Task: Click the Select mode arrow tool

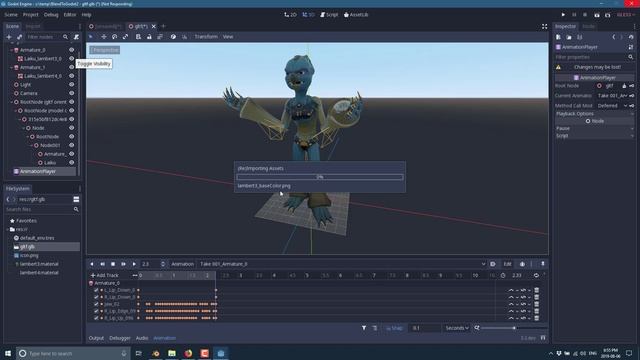Action: [91, 37]
